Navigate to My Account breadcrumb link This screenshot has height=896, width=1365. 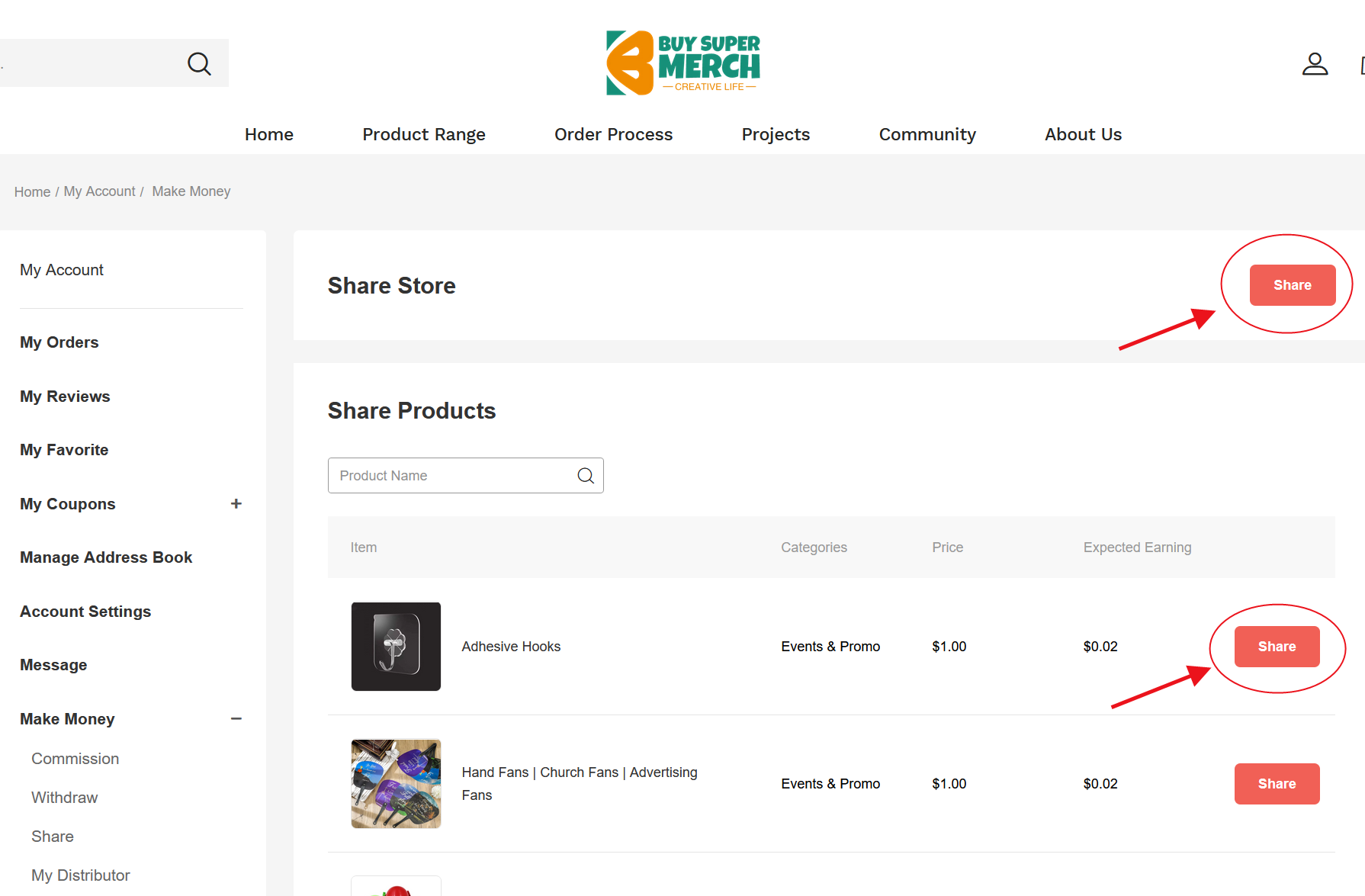click(x=99, y=191)
